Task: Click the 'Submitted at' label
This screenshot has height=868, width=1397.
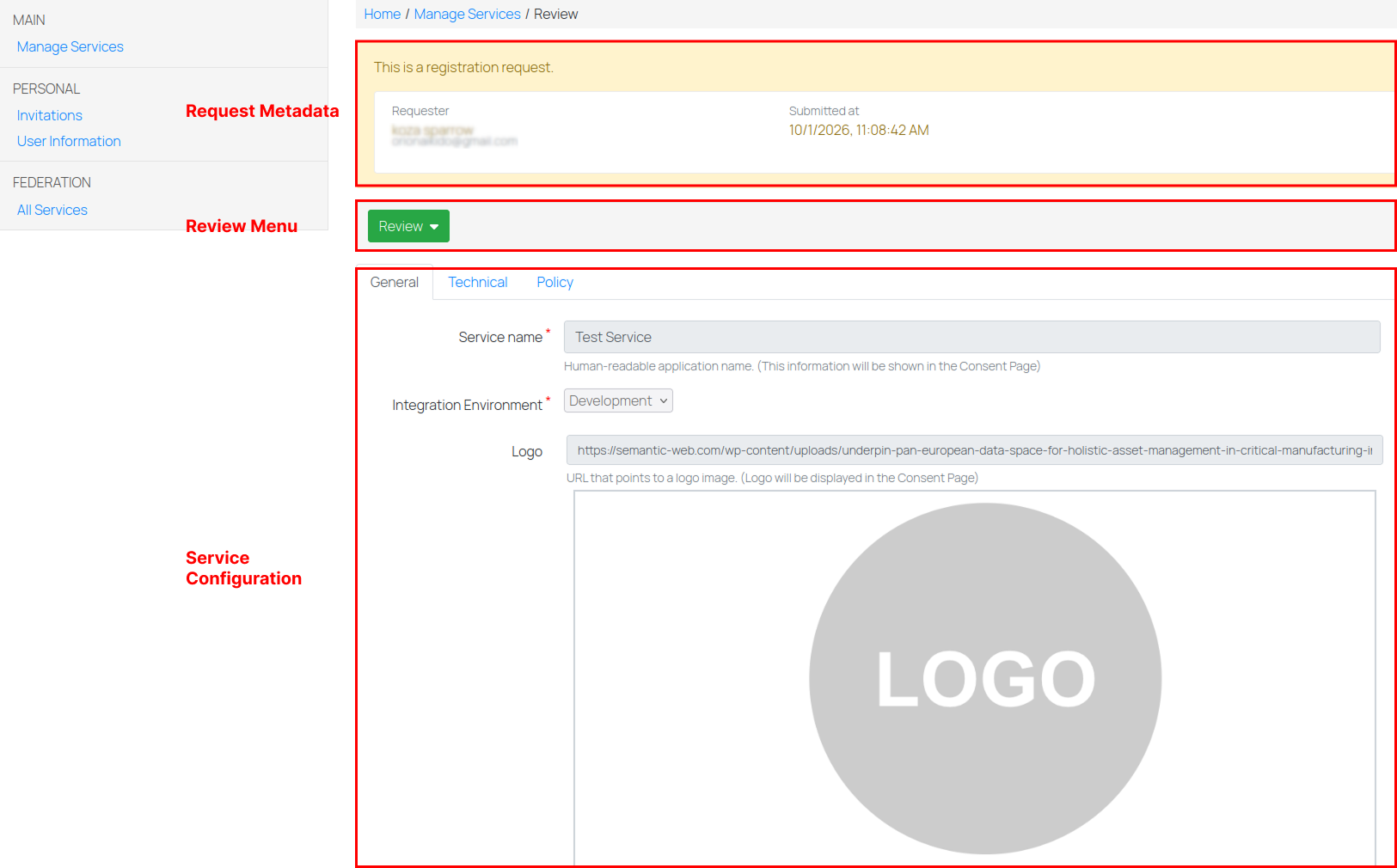Action: 824,111
